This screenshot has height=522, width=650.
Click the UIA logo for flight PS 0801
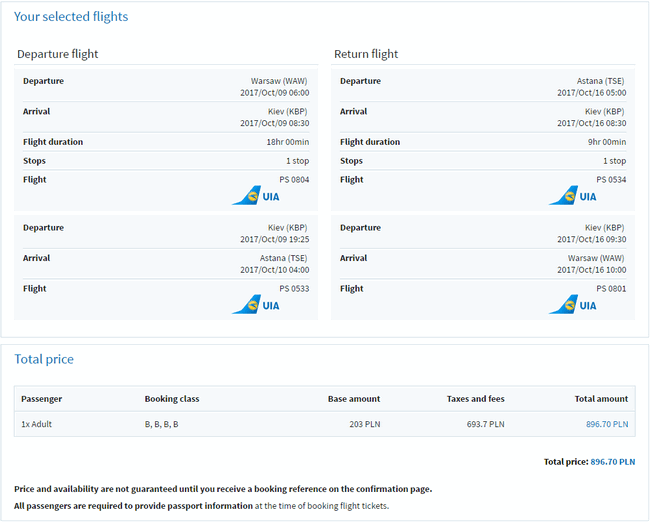tap(572, 304)
